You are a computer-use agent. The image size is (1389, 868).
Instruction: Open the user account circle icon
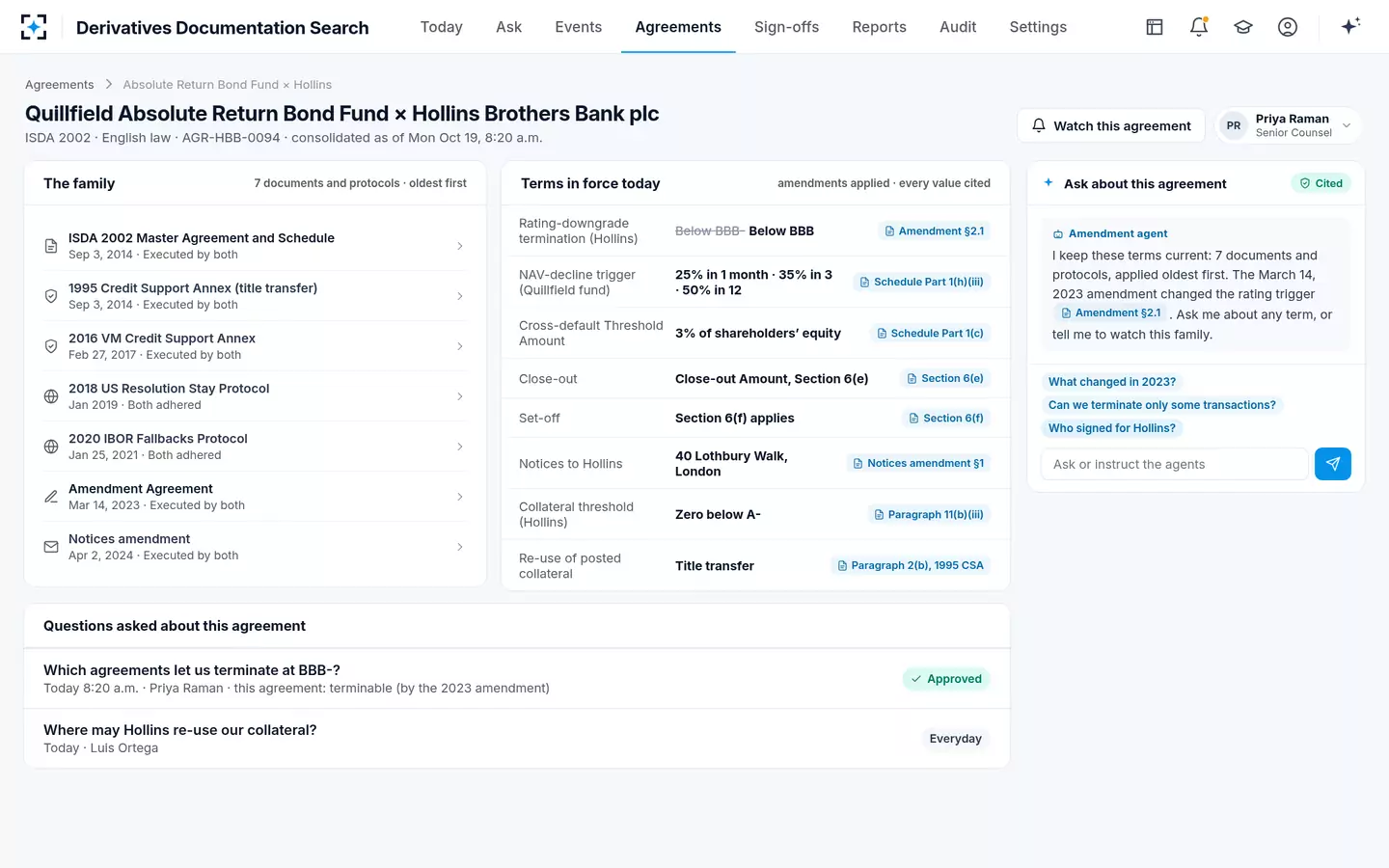1288,27
